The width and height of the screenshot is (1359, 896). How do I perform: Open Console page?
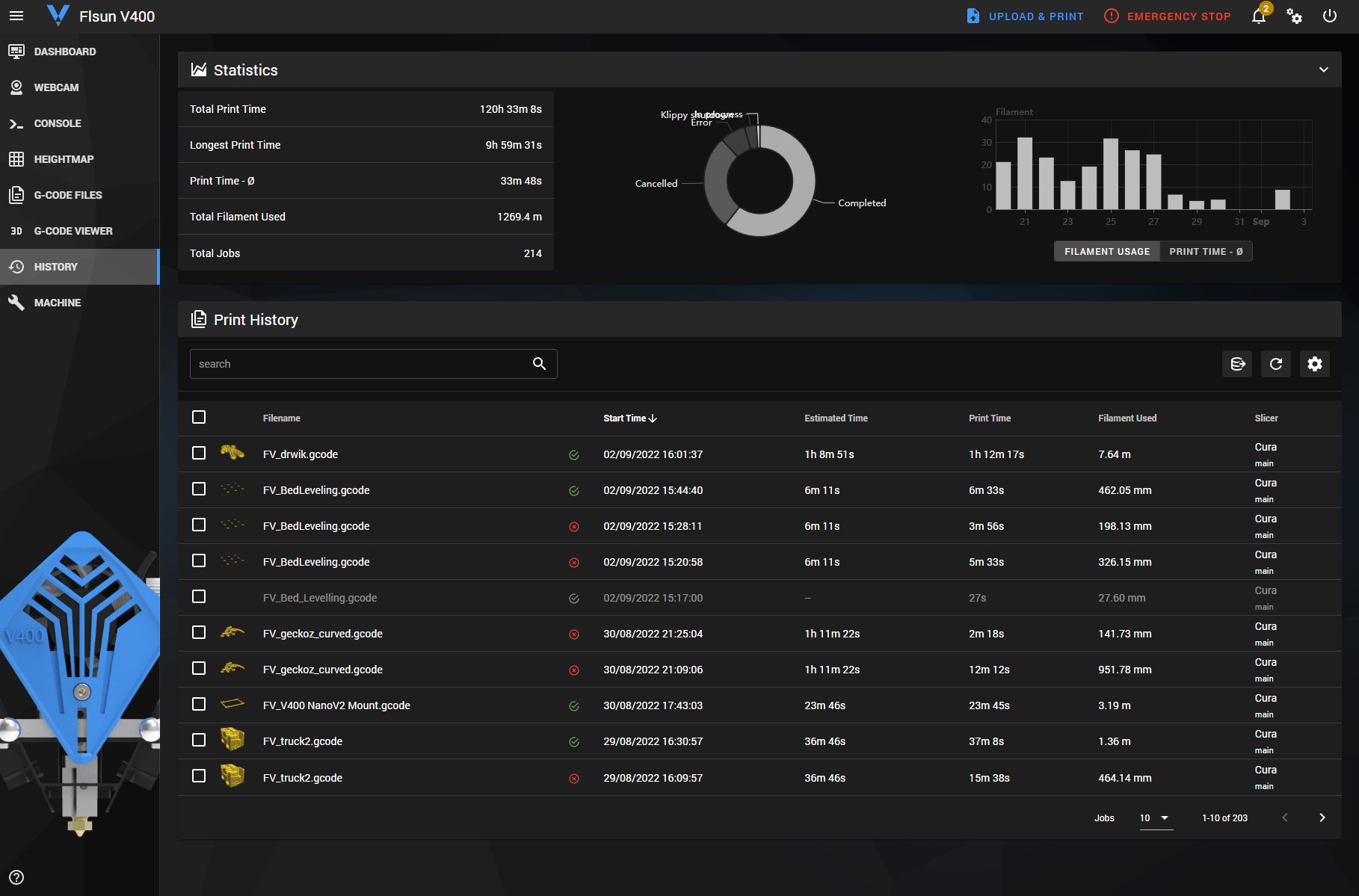click(79, 123)
